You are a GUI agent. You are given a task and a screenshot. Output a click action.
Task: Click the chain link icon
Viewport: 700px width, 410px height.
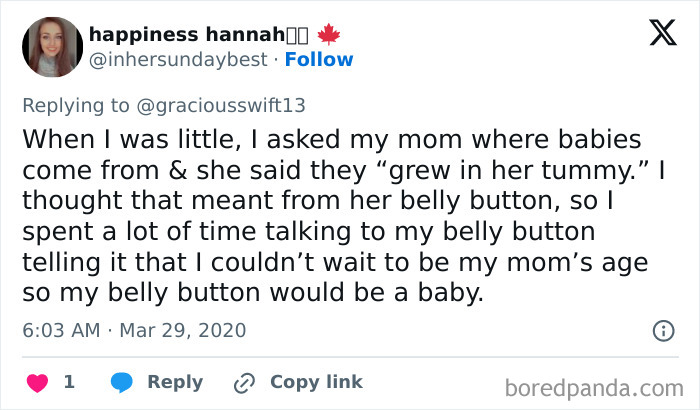(244, 382)
